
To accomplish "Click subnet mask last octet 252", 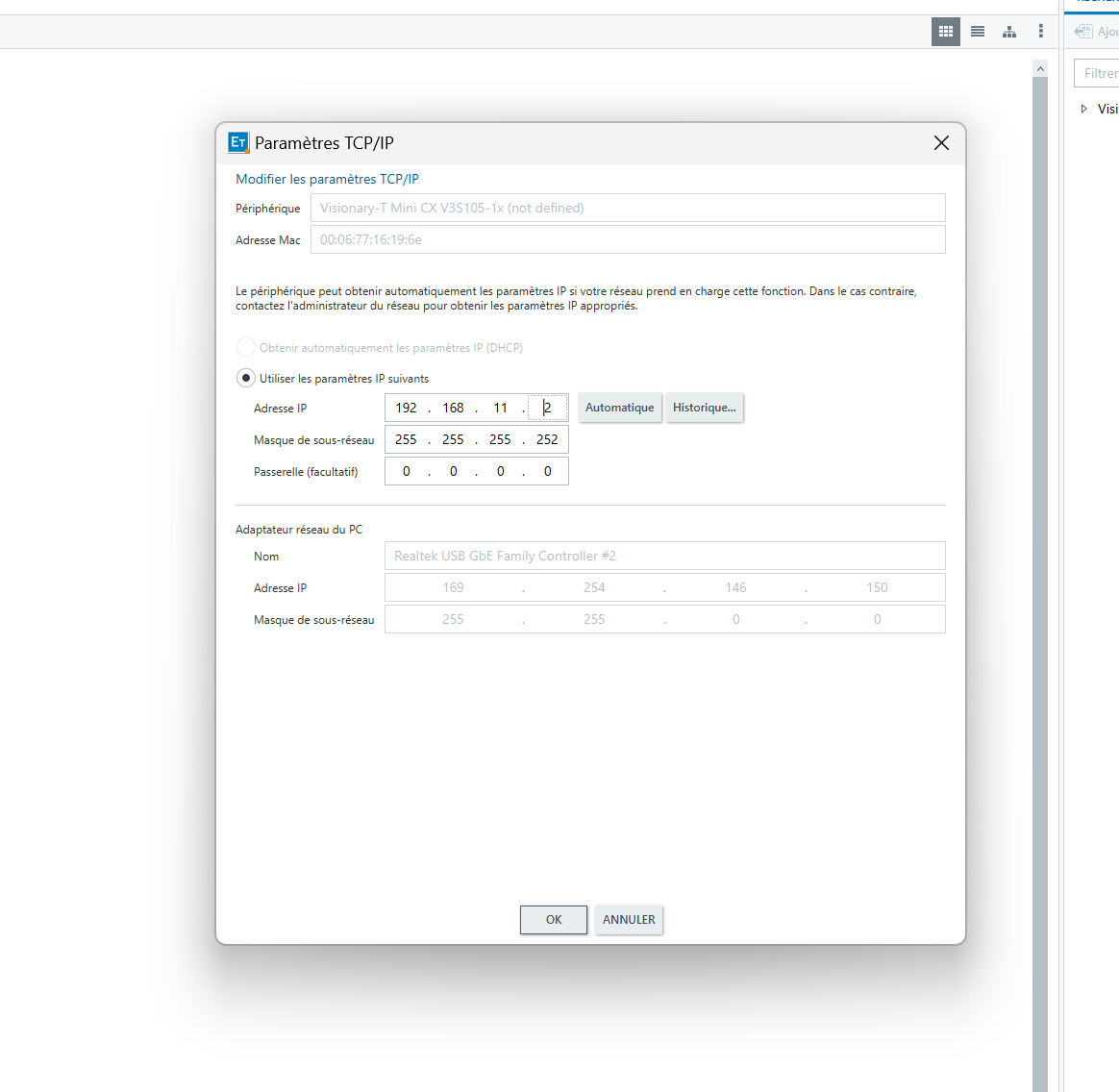I will pyautogui.click(x=547, y=439).
